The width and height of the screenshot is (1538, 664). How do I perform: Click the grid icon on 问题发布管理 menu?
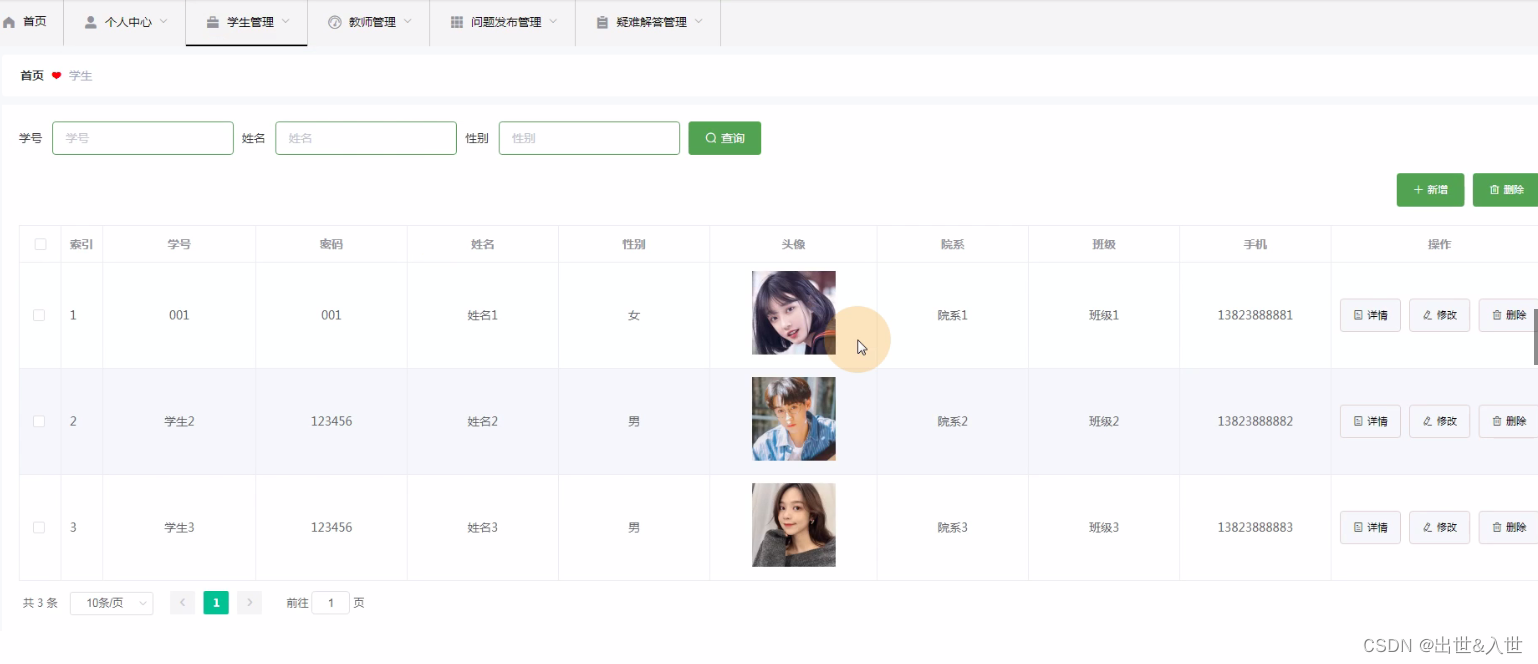[x=457, y=20]
